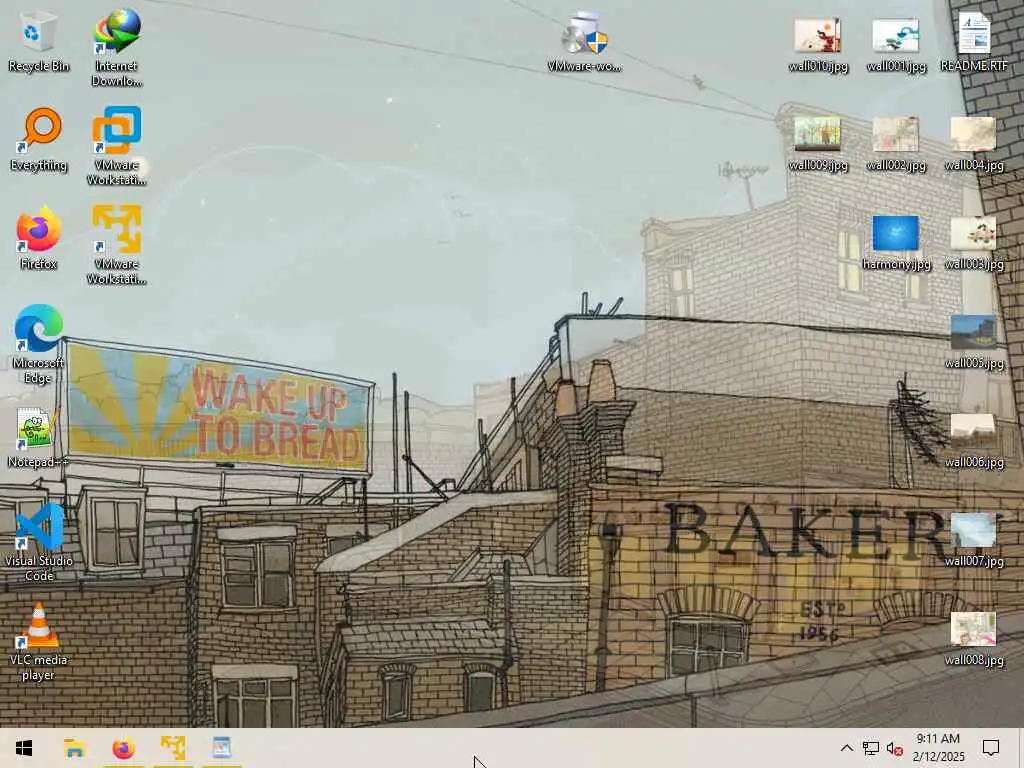Click the Show desktop strip at taskbar end
Viewport: 1024px width, 768px height.
click(1021, 748)
